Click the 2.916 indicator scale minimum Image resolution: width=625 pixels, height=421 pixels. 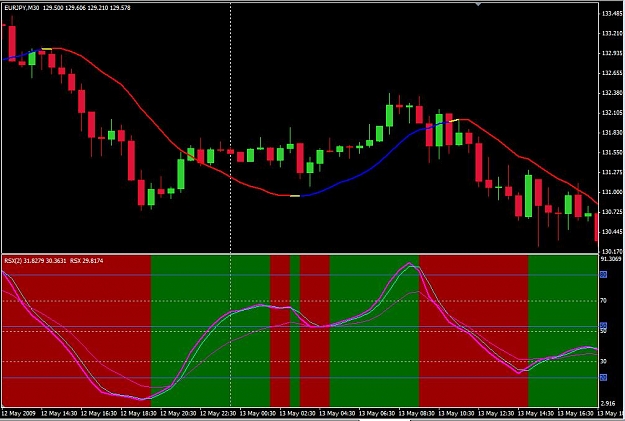(608, 403)
